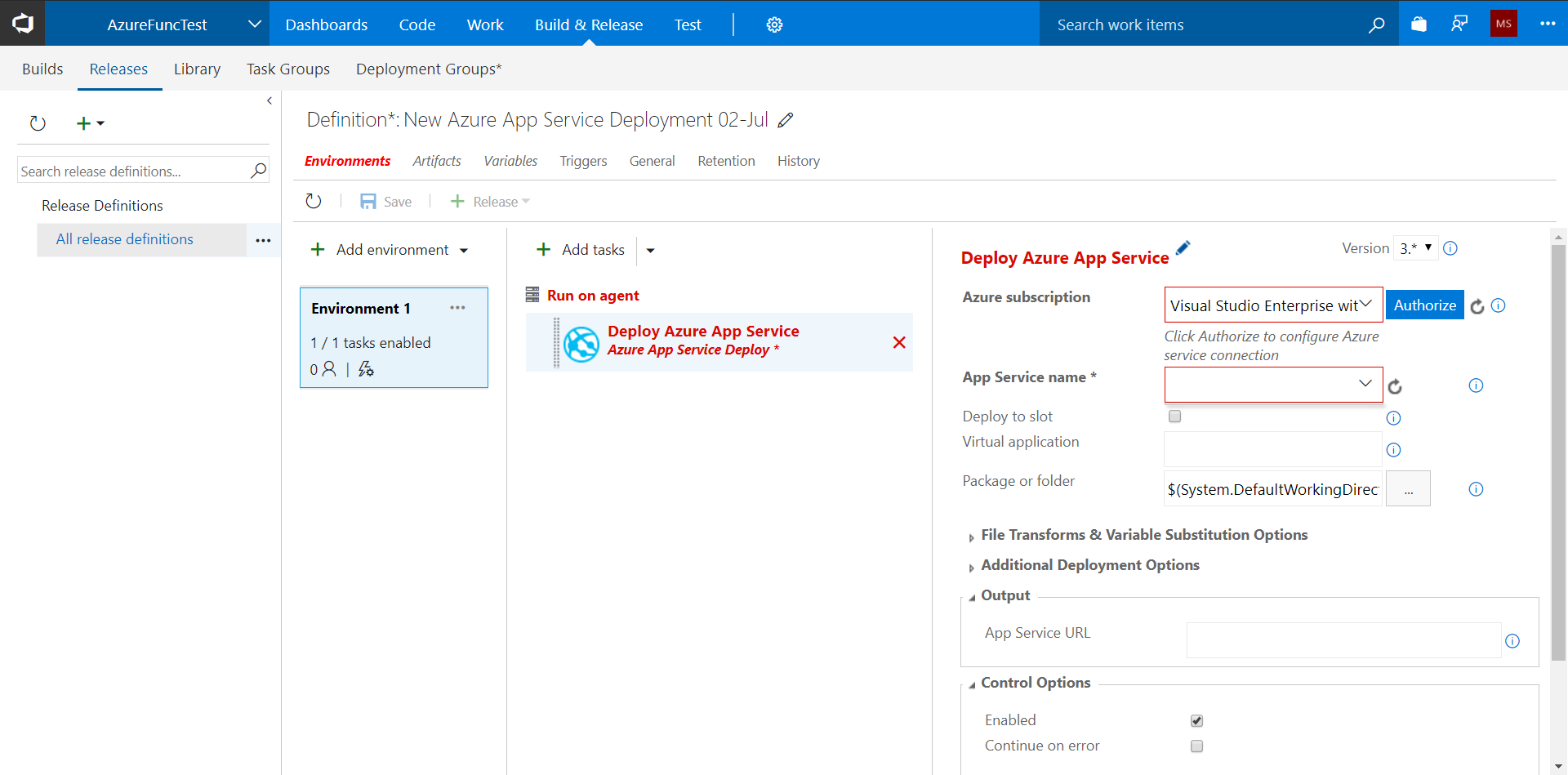The image size is (1568, 775).
Task: Expand Additional Deployment Options section
Action: pyautogui.click(x=1089, y=565)
